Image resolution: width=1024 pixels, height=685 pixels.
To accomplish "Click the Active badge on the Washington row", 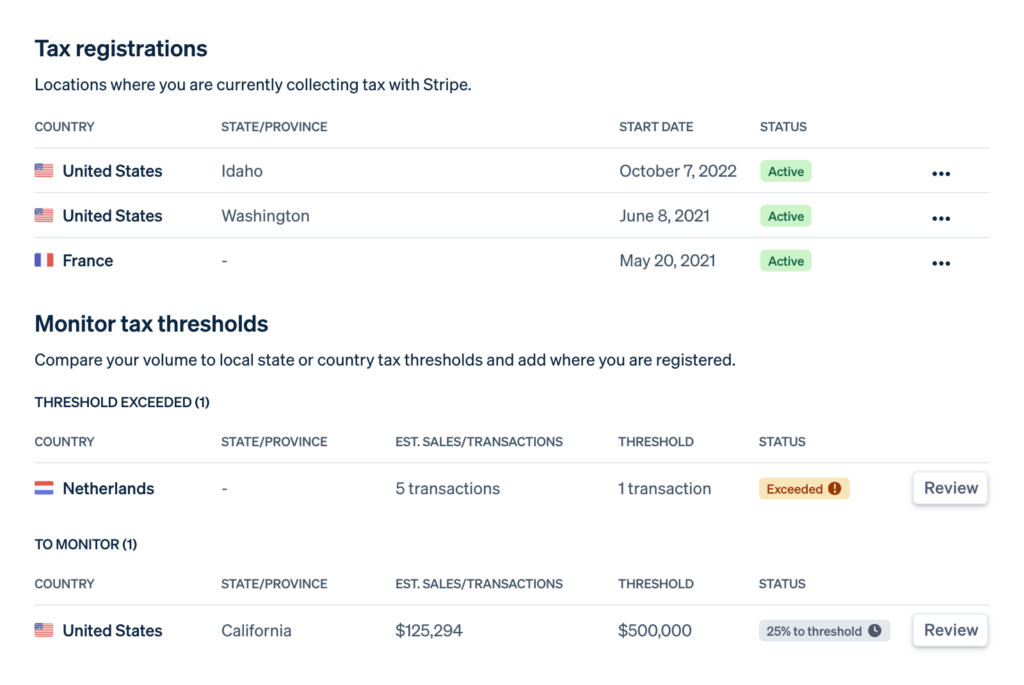I will click(x=785, y=215).
